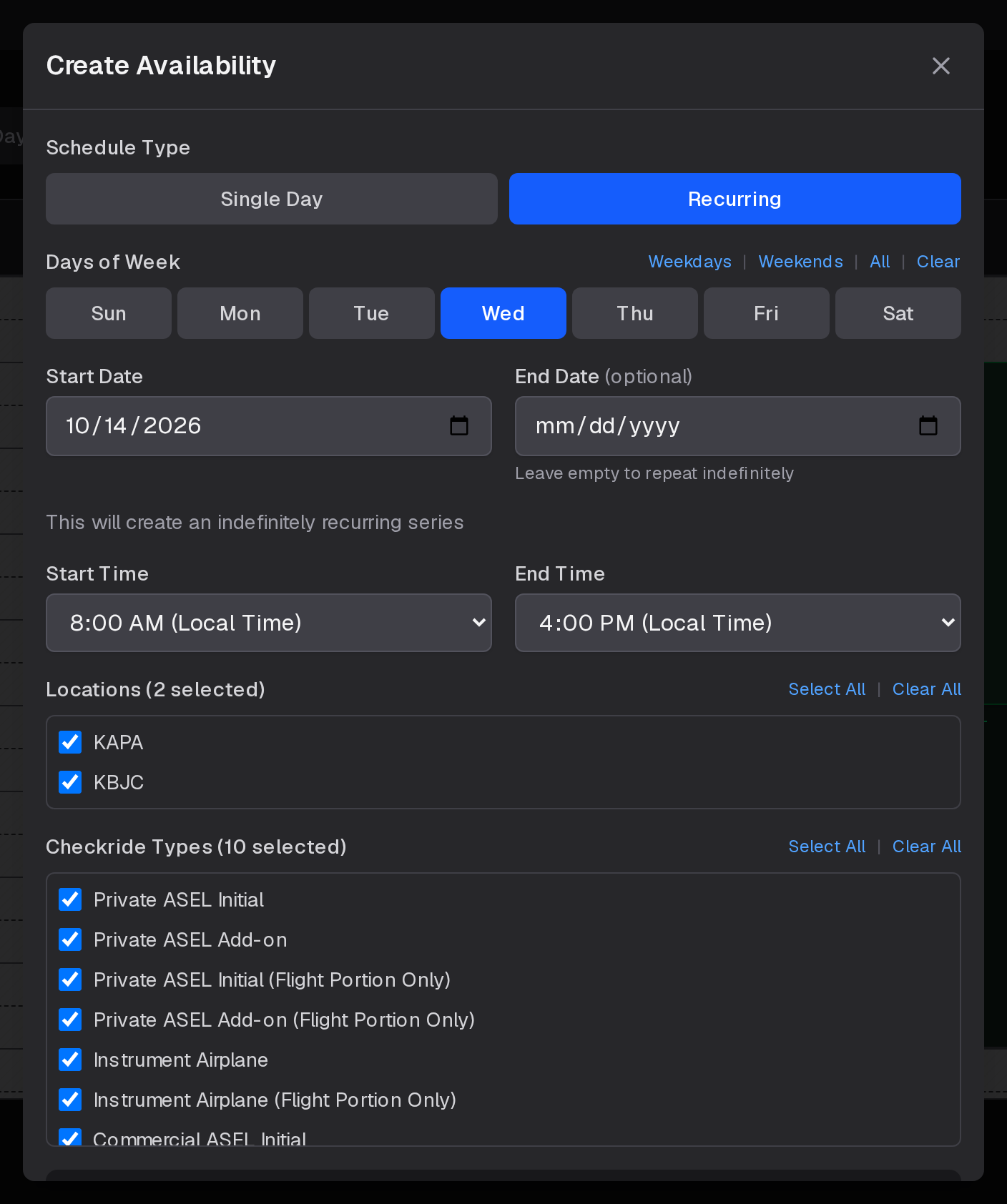Close the Create Availability dialog
The width and height of the screenshot is (1007, 1204).
point(941,66)
